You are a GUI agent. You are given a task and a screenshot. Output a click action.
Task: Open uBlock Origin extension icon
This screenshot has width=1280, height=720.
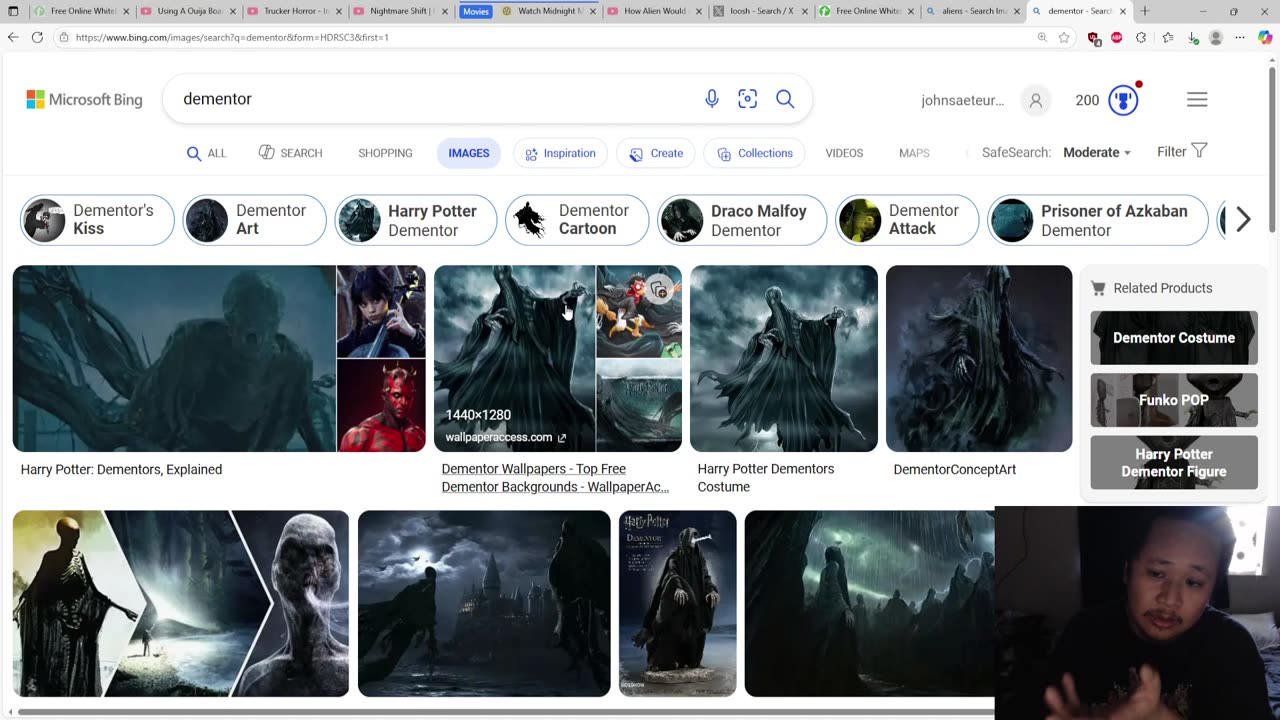(1094, 38)
